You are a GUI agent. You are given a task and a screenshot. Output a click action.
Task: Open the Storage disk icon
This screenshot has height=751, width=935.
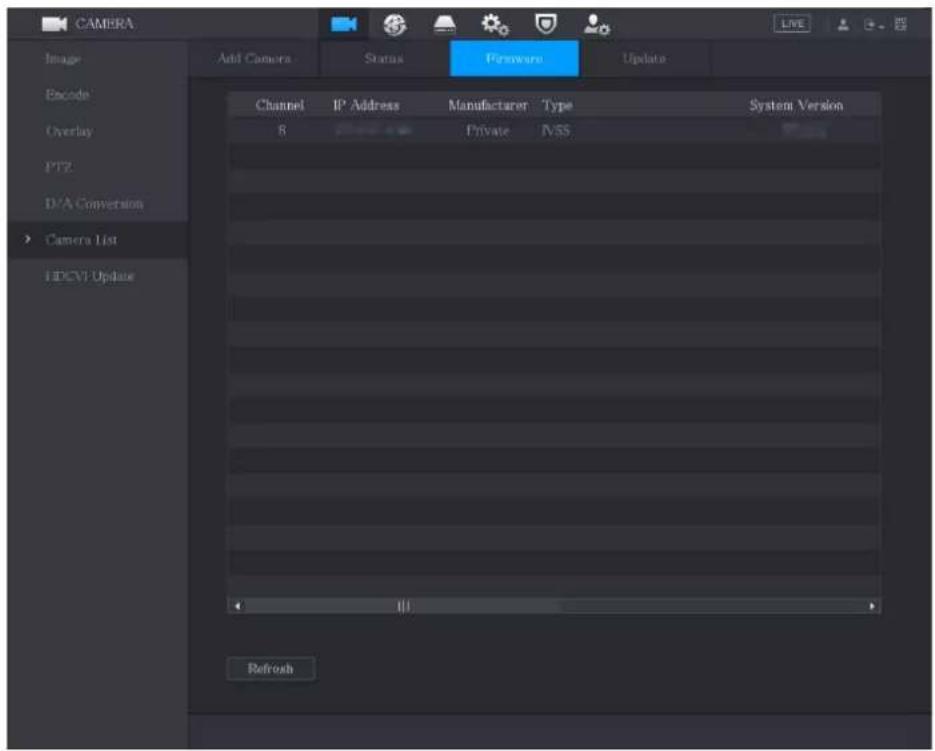[444, 24]
